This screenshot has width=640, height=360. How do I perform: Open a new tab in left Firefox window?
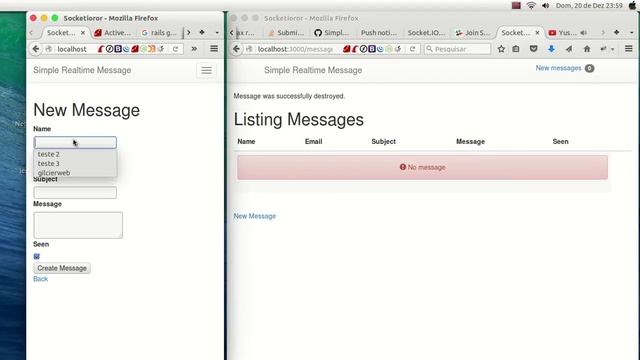(x=202, y=32)
